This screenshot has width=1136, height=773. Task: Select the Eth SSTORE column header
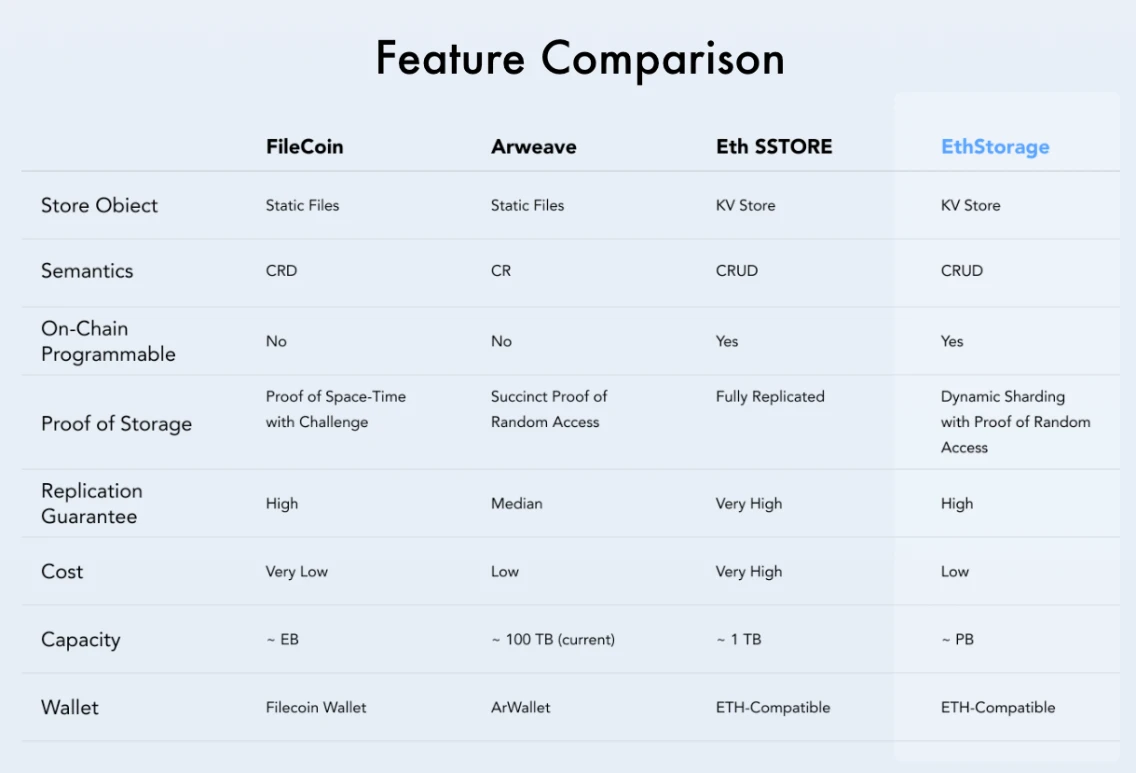pos(774,147)
